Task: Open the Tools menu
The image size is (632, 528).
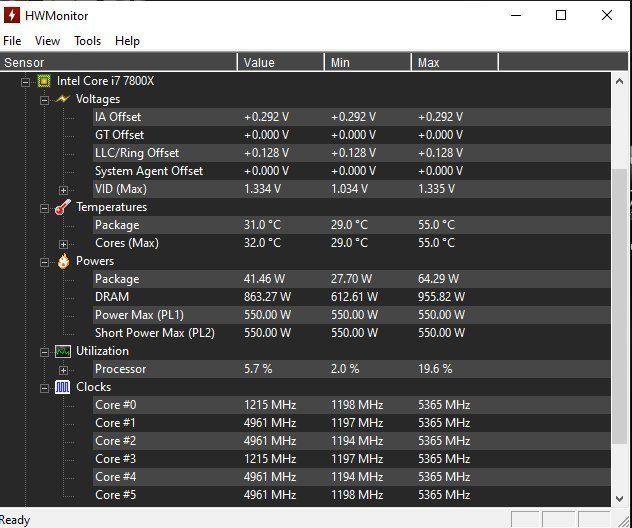Action: pos(87,41)
